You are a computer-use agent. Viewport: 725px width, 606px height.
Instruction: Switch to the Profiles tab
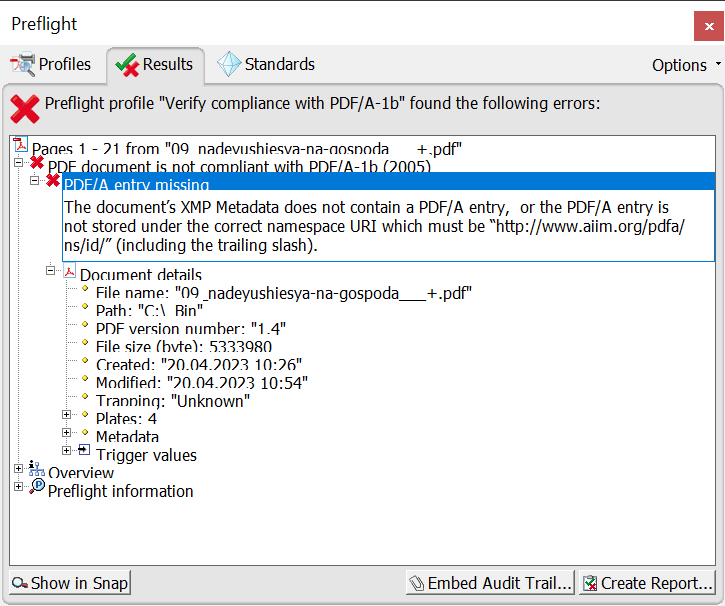point(52,65)
